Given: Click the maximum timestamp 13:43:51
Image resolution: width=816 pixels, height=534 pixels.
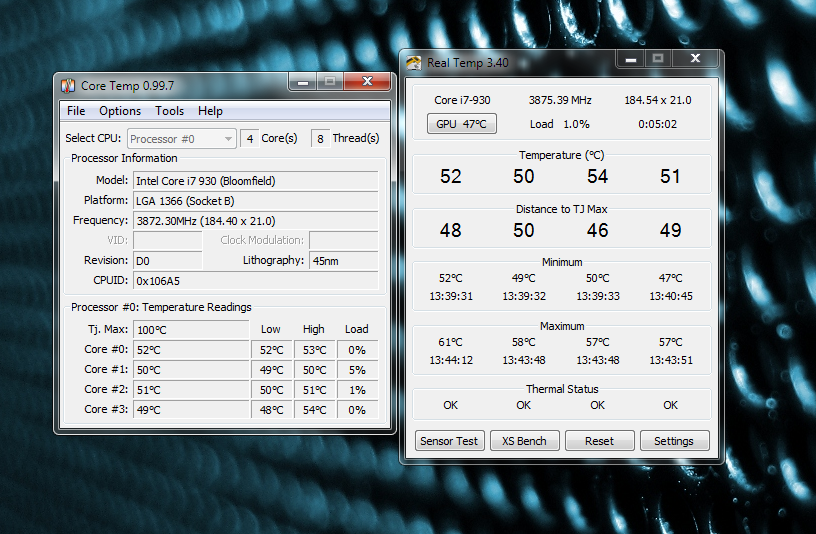Looking at the screenshot, I should pos(671,360).
